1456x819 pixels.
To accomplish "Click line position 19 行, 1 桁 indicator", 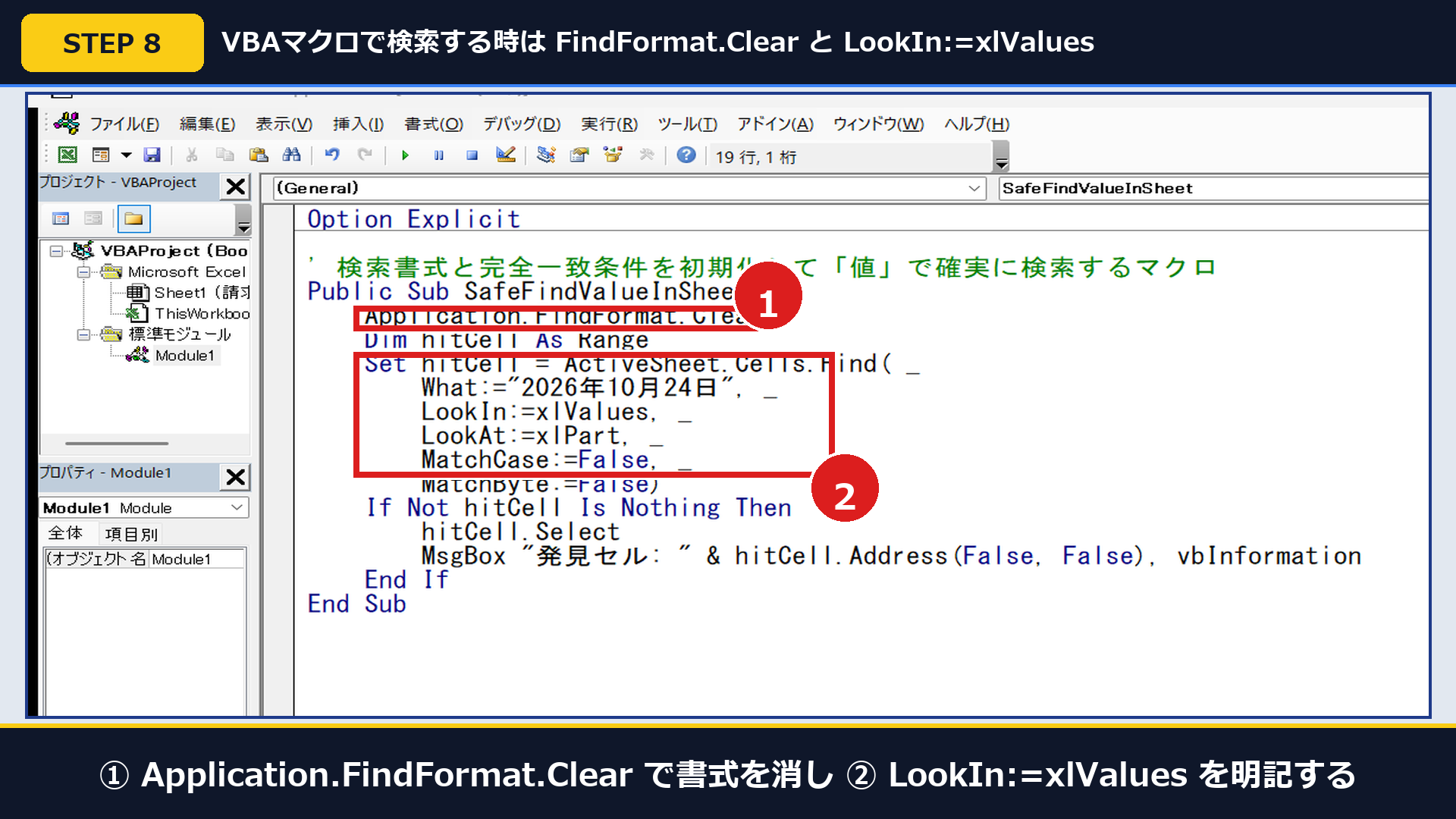I will pyautogui.click(x=755, y=157).
